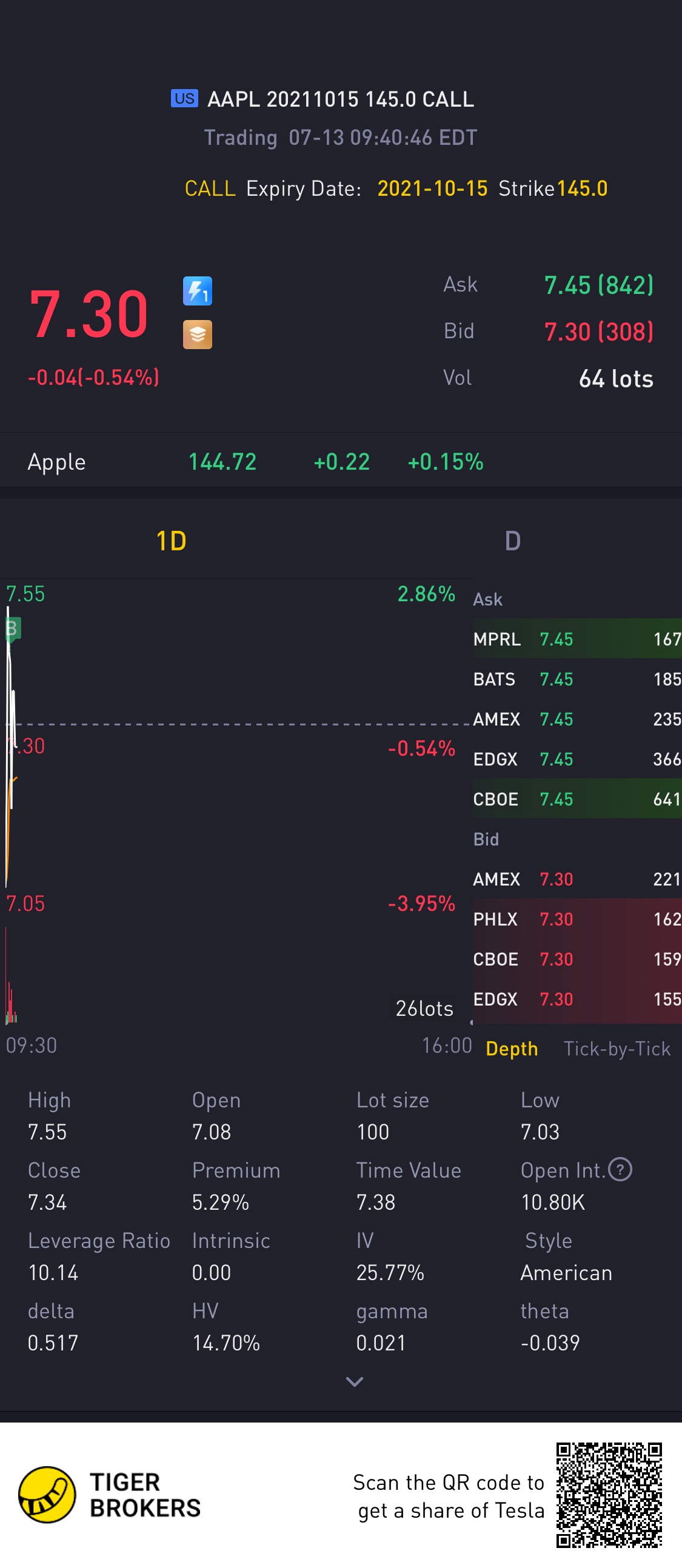Tap the -0.04(-0.54%) change text
The image size is (682, 1568).
pos(93,378)
